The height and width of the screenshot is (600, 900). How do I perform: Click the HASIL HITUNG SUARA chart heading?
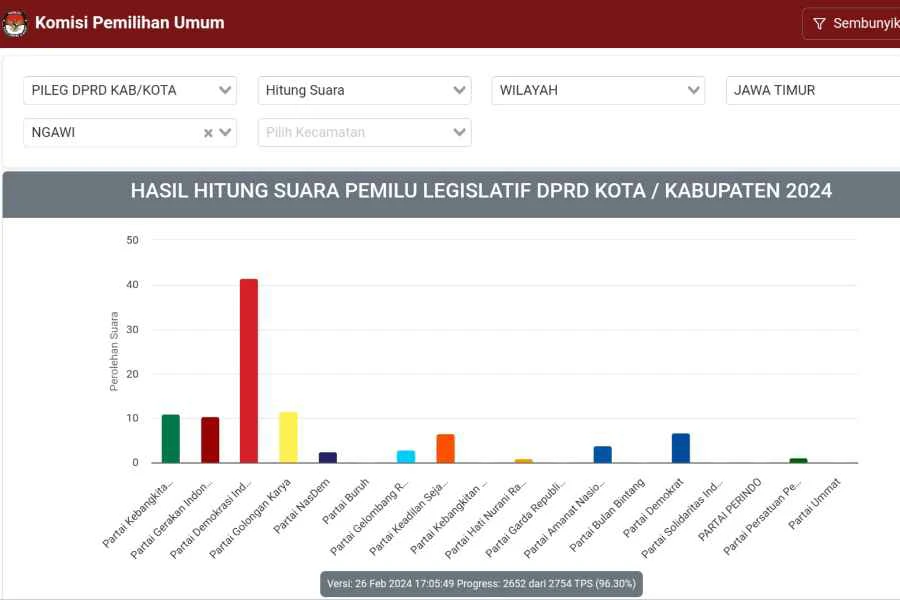click(481, 191)
